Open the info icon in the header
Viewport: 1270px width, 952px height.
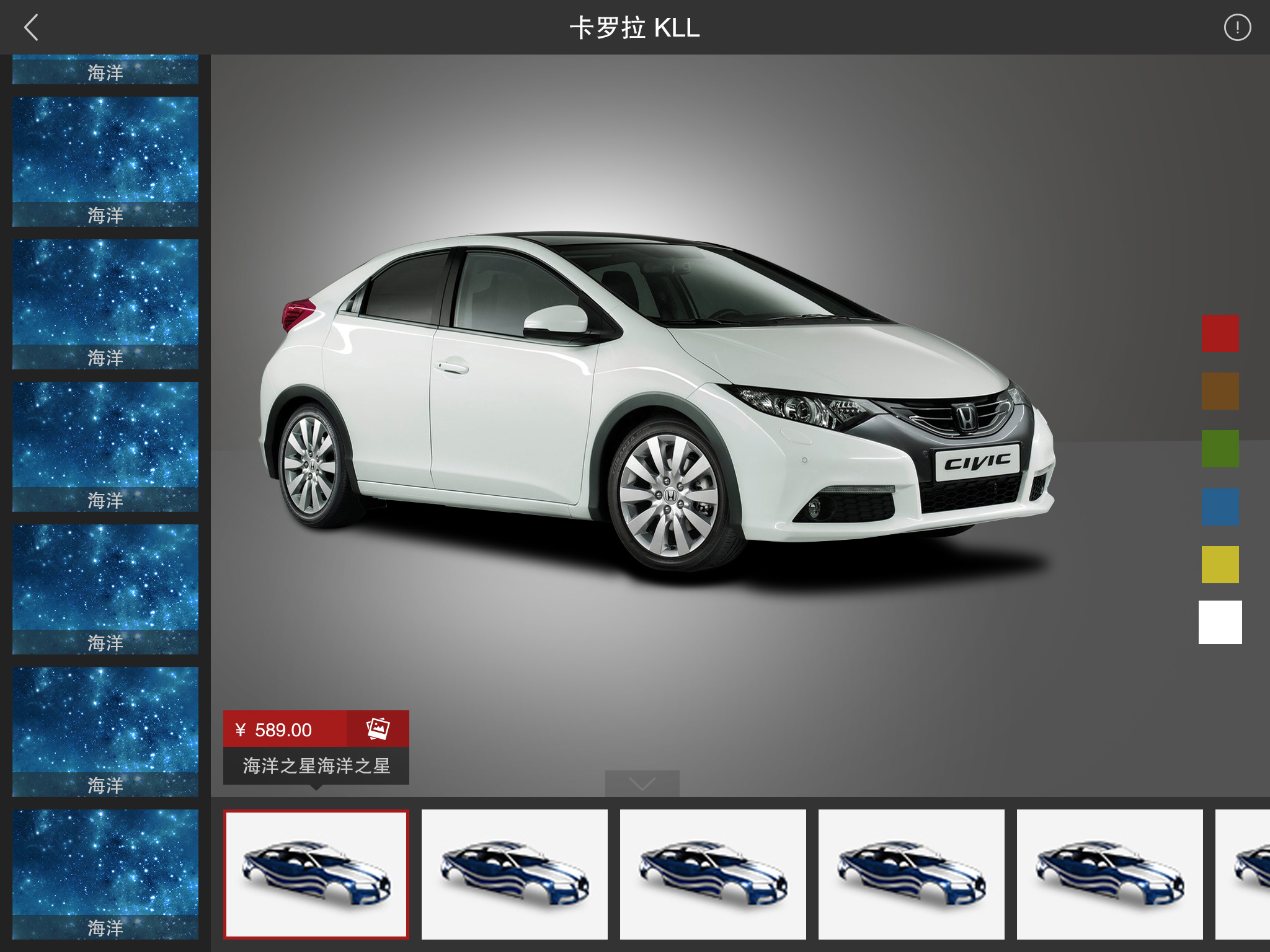pos(1237,28)
